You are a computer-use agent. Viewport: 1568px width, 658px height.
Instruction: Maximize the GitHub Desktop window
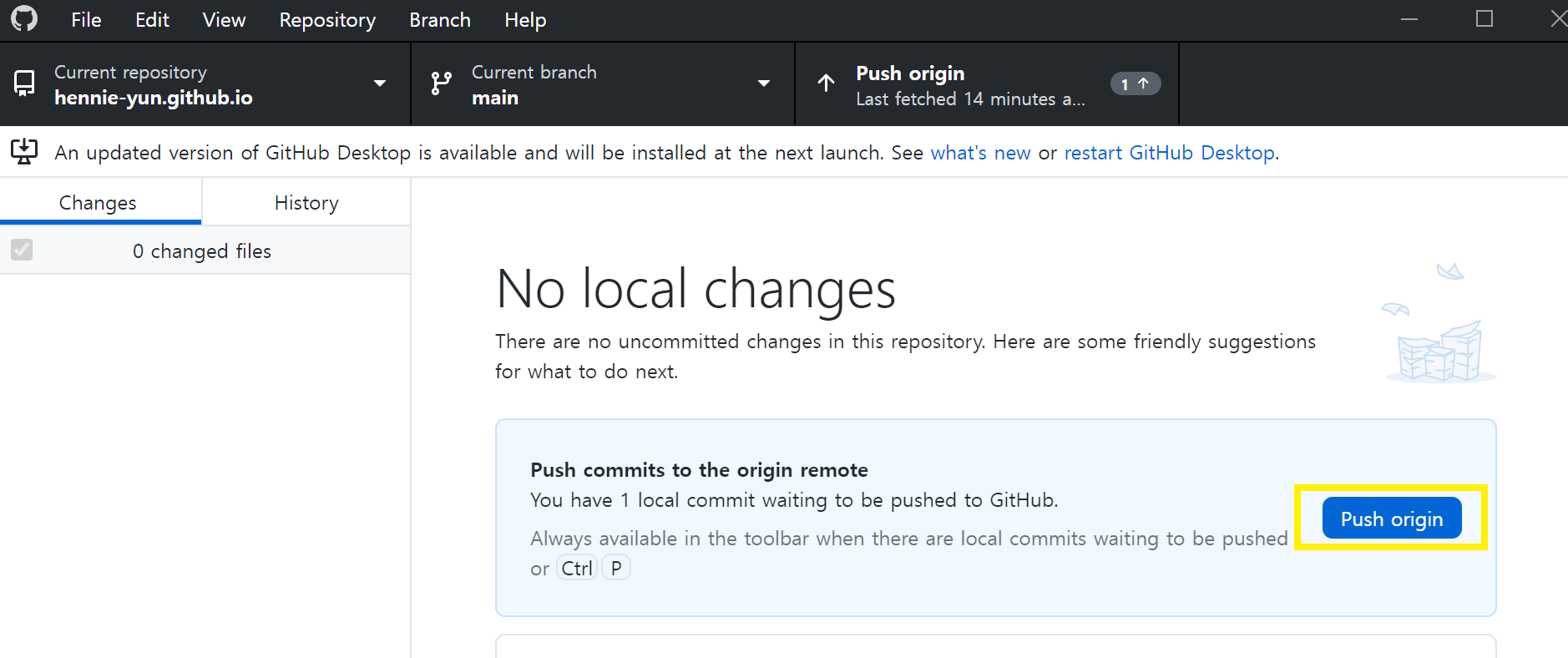pos(1485,19)
